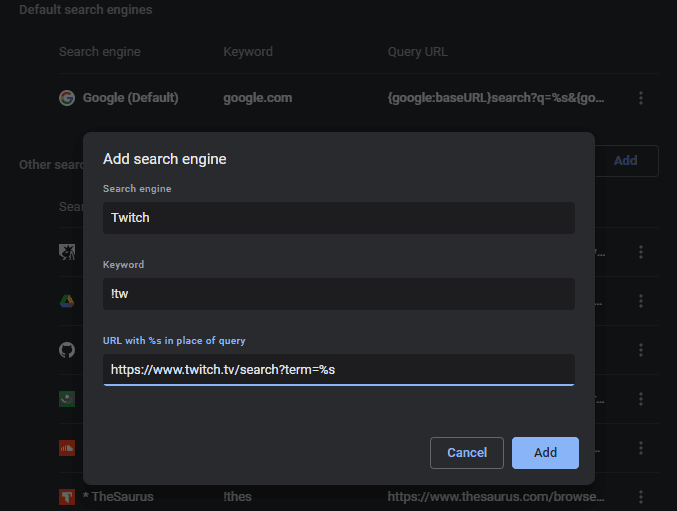Open more actions for the SoundCloud row
Viewport: 677px width, 511px height.
point(641,448)
